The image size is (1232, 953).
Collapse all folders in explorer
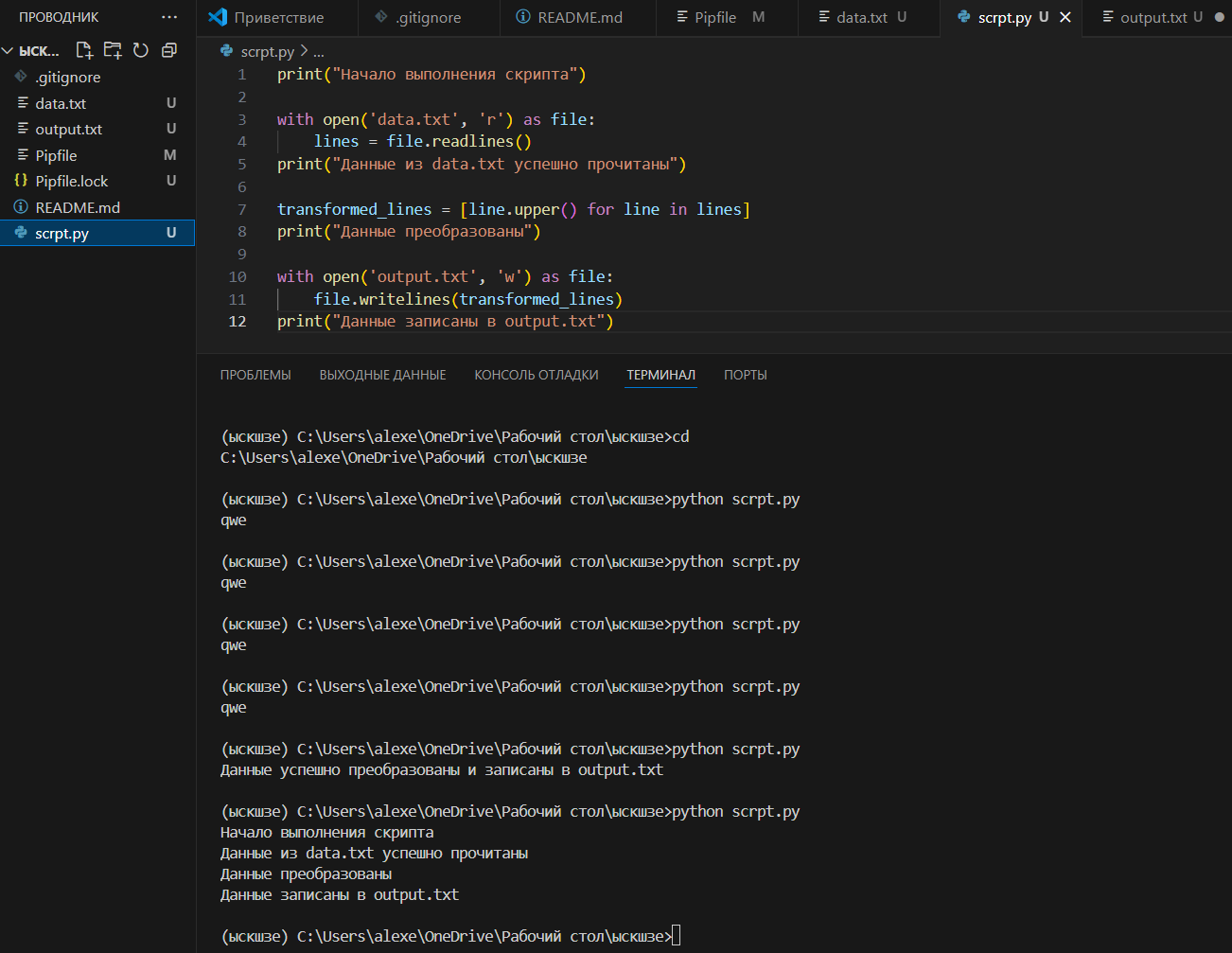point(169,50)
